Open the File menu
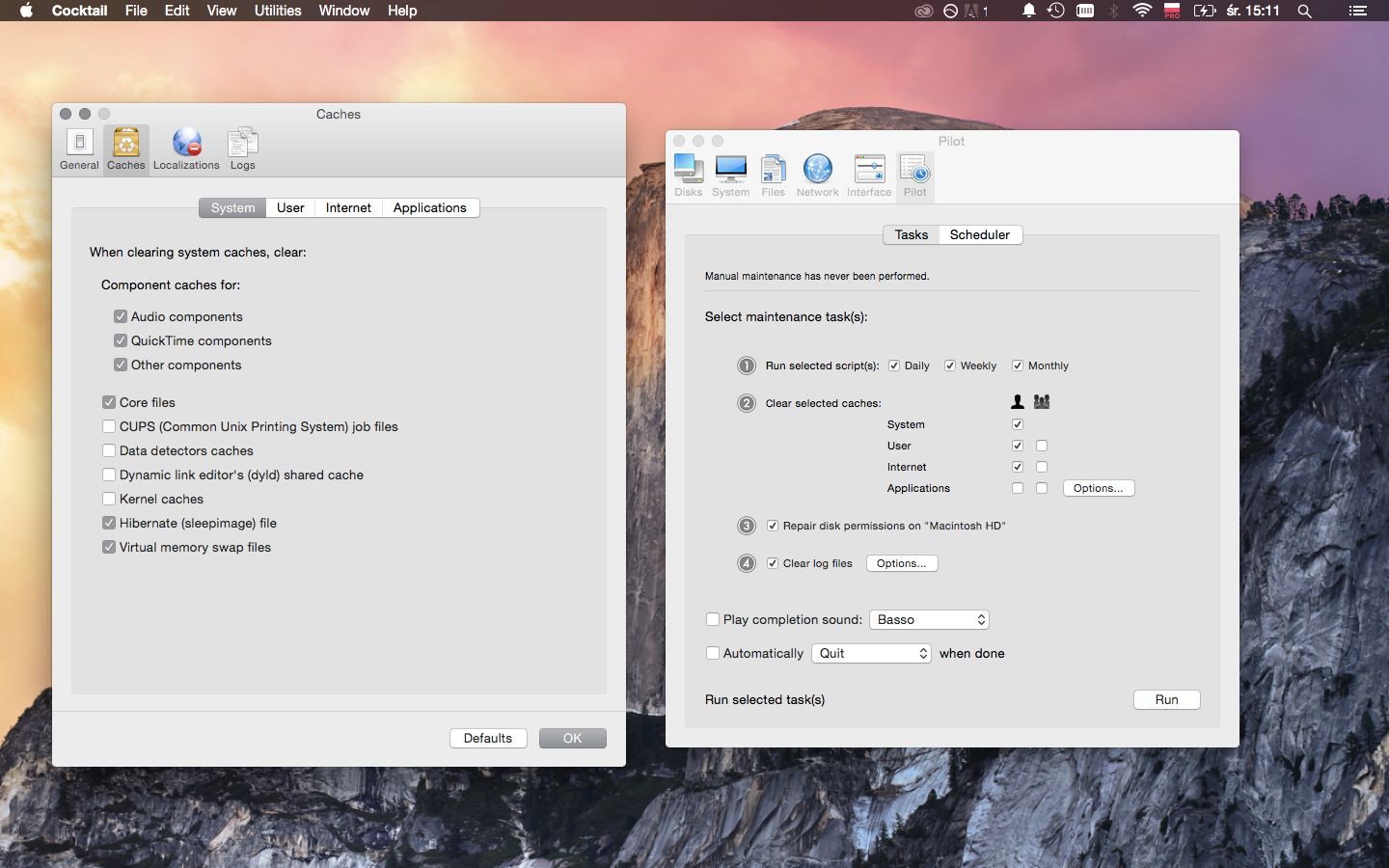This screenshot has height=868, width=1389. pyautogui.click(x=136, y=11)
